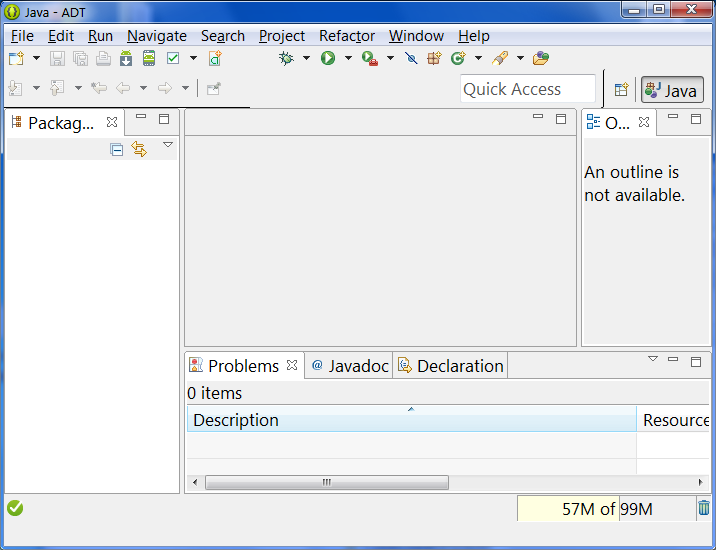Maximize the Problems panel

[x=696, y=362]
